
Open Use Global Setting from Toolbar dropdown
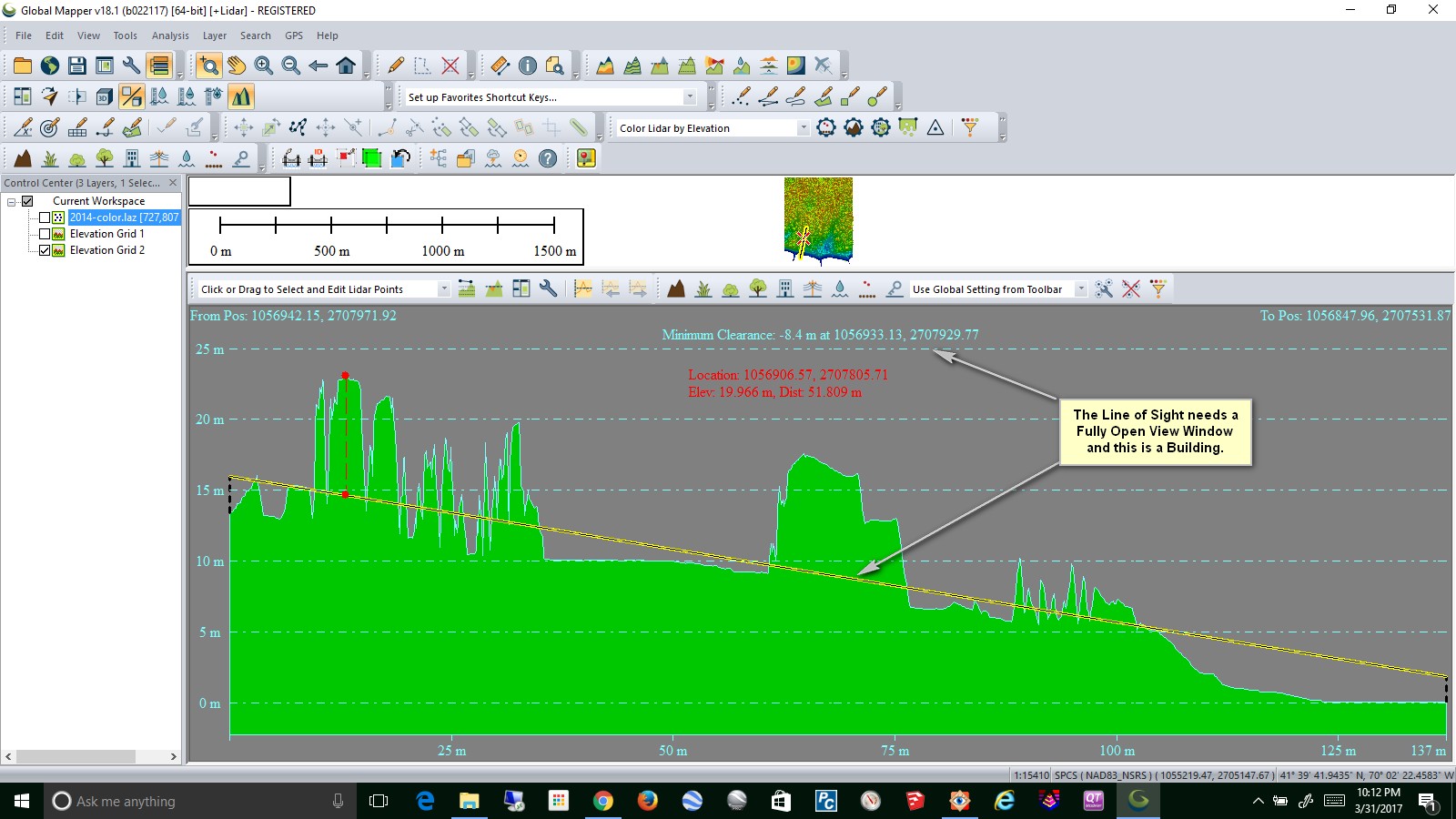click(x=1080, y=289)
